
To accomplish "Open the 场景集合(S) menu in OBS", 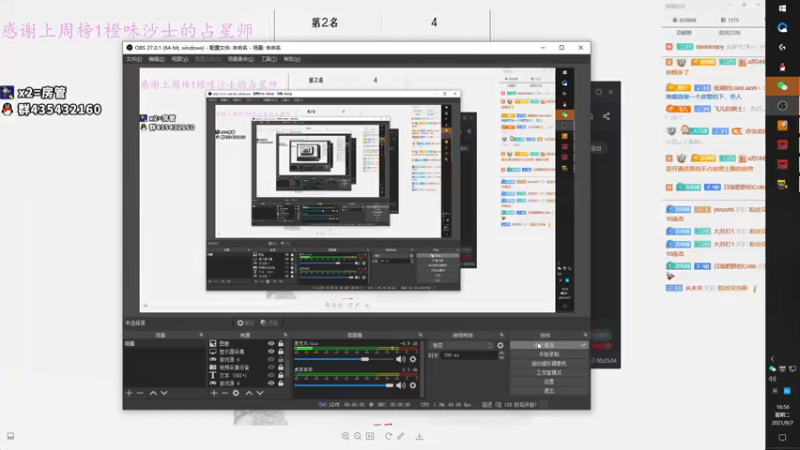I will coord(240,59).
